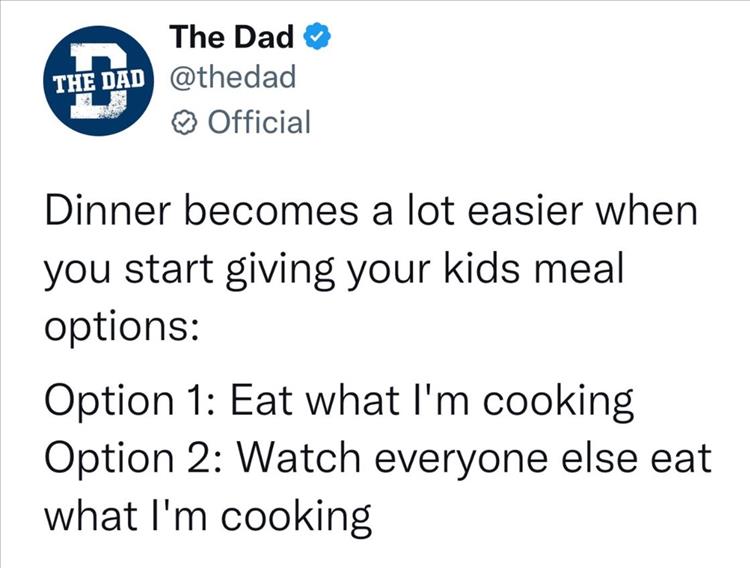This screenshot has height=568, width=750.
Task: Click the final line "what I'm cooking"
Action: 209,517
